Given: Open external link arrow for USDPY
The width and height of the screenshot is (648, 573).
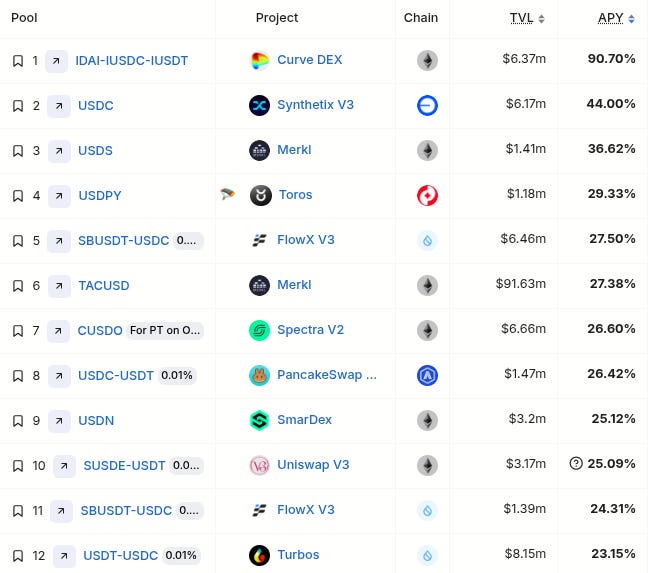Looking at the screenshot, I should coord(59,196).
